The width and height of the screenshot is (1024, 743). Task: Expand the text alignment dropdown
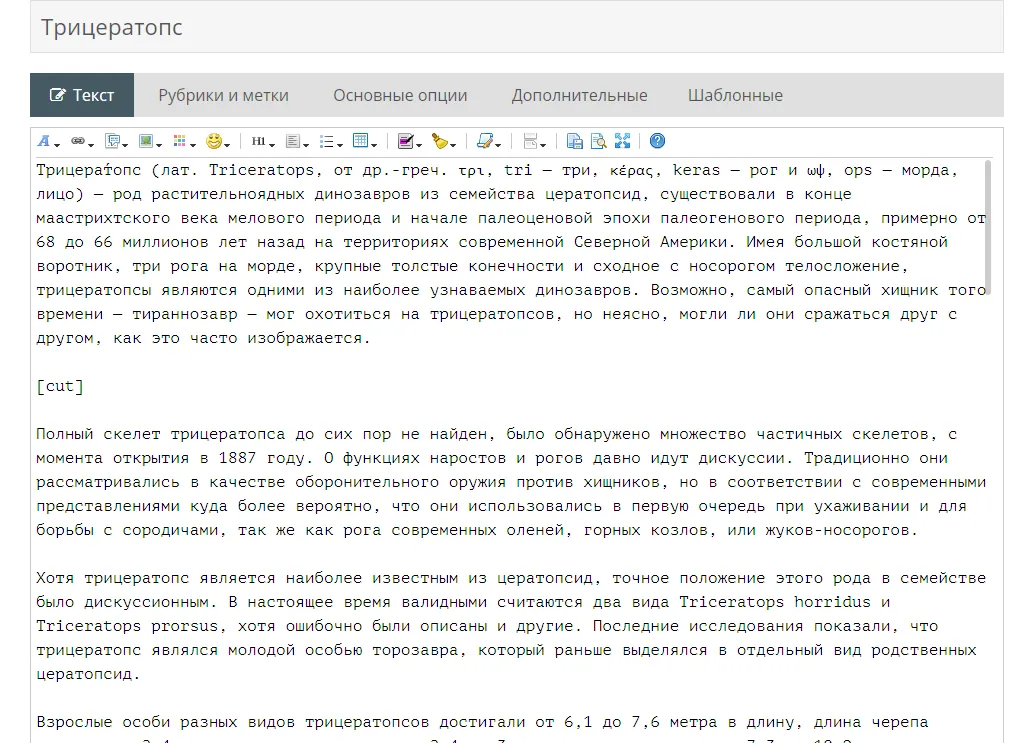(x=295, y=141)
